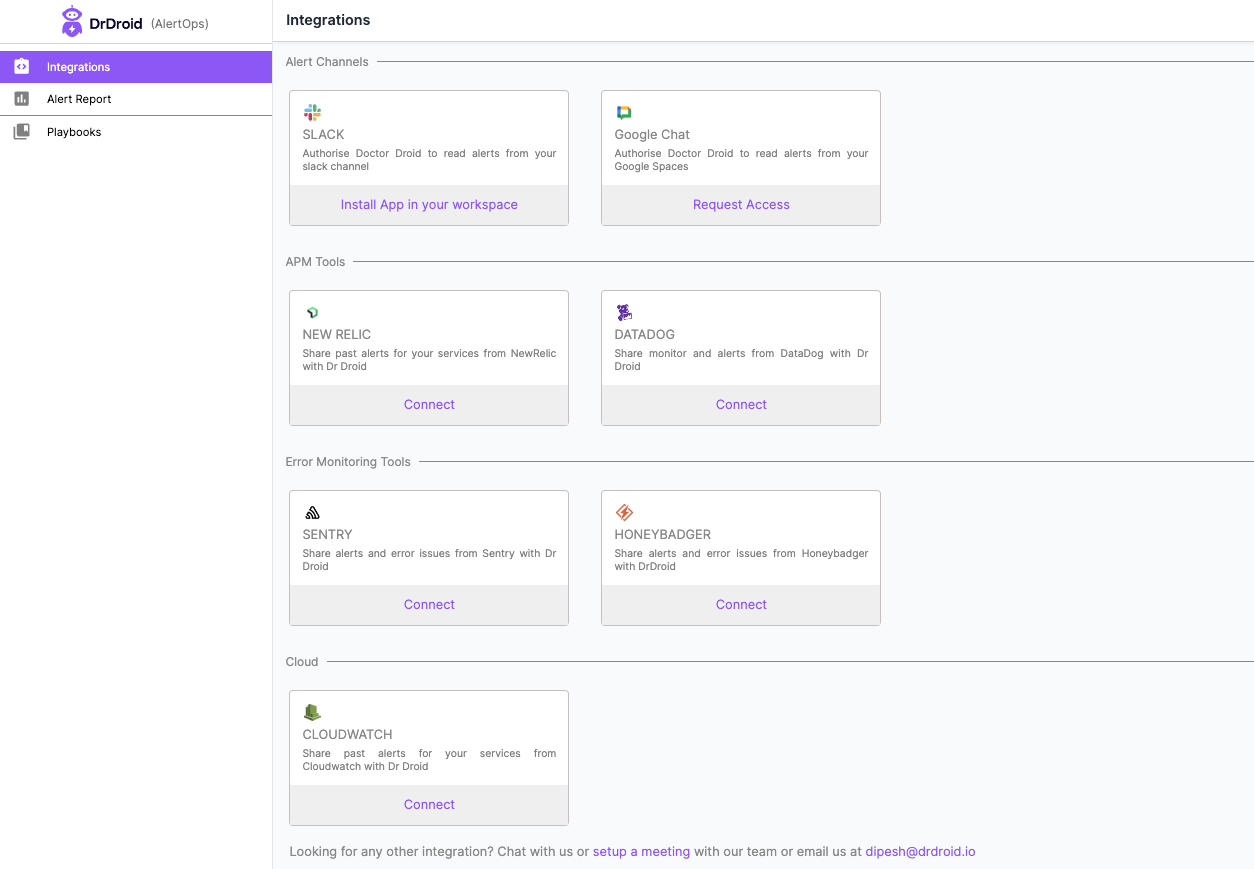Click the DataDog monitor description text
The image size is (1254, 869).
(741, 360)
